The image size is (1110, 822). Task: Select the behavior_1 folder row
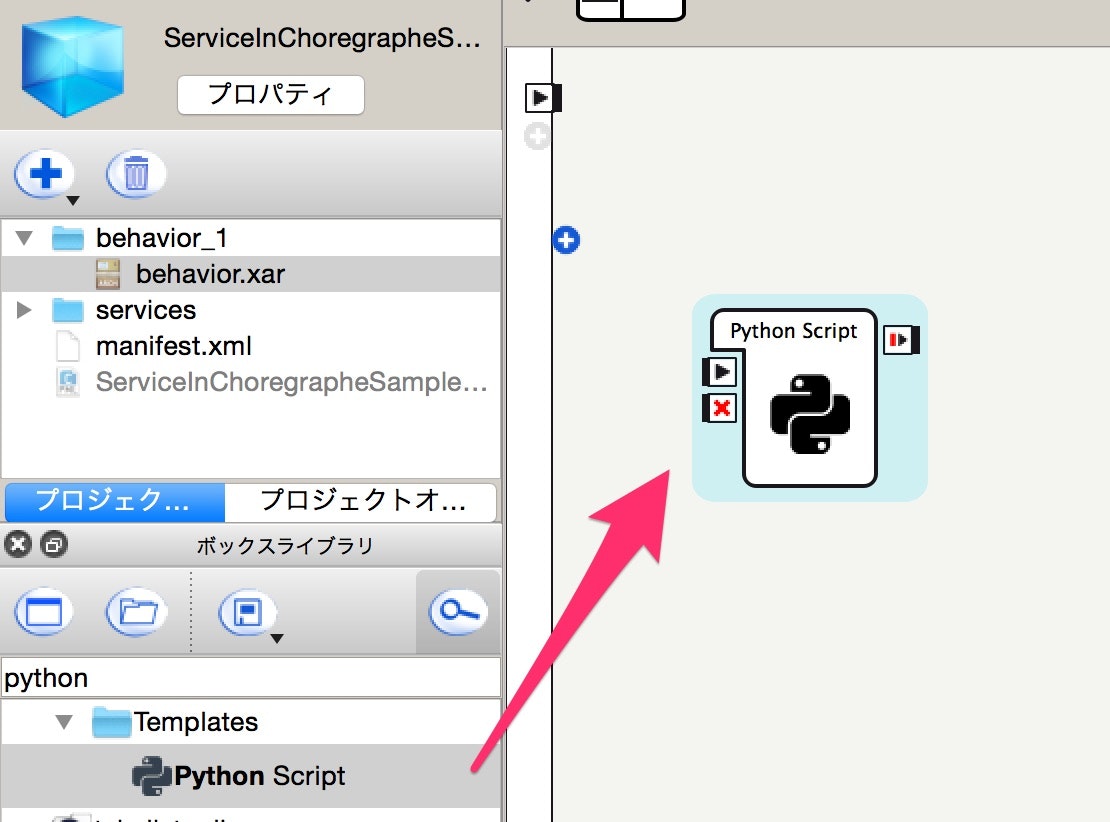click(251, 238)
